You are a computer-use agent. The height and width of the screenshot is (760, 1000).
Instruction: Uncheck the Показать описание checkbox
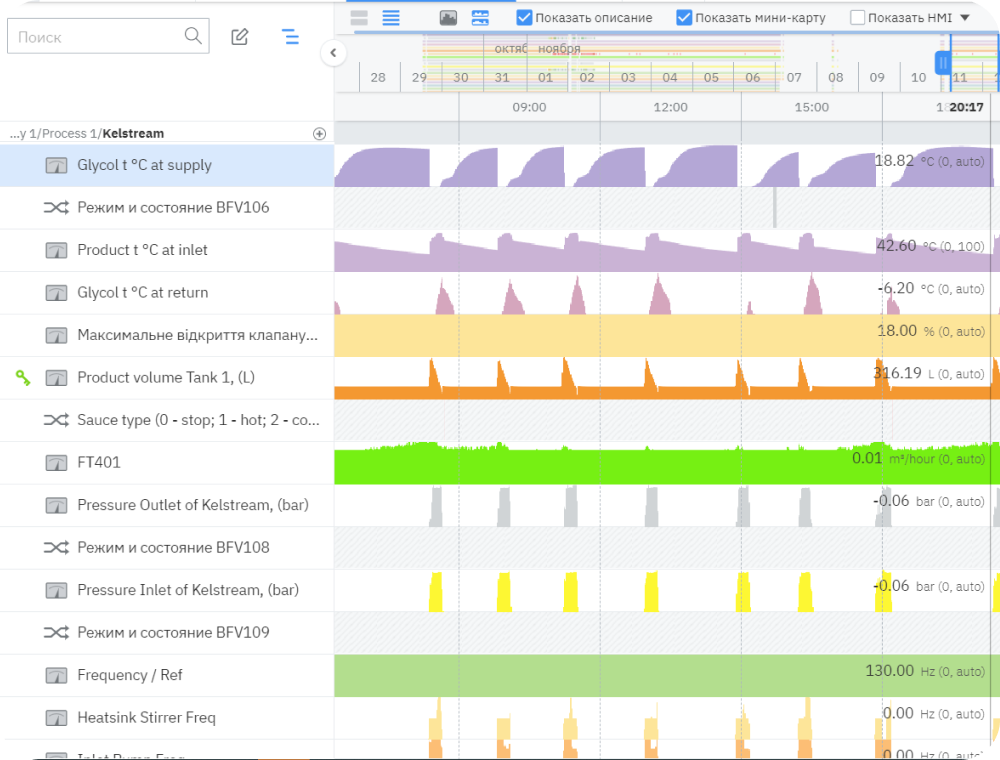click(x=524, y=18)
